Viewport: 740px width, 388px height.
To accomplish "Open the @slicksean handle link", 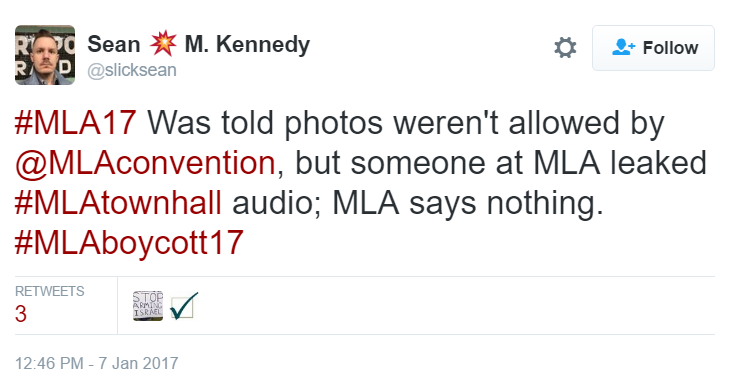I will 132,70.
